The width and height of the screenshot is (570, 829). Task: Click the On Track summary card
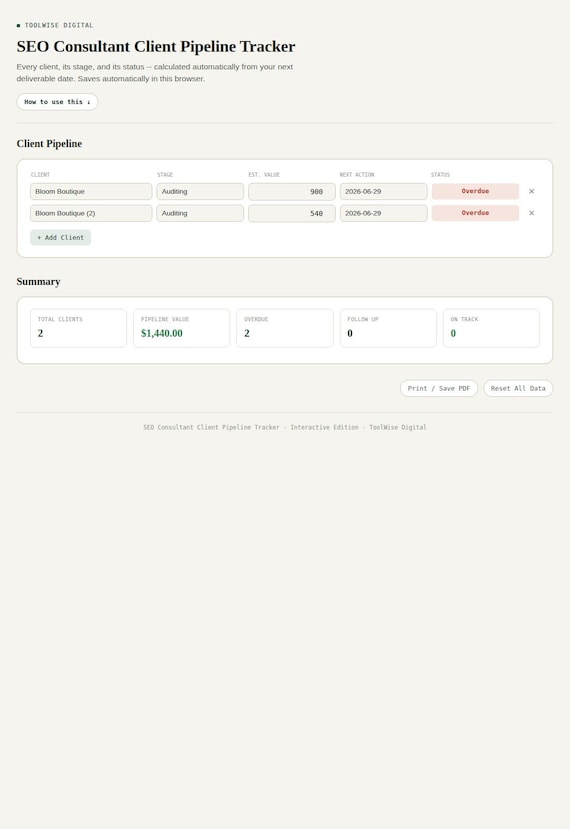[x=491, y=328]
